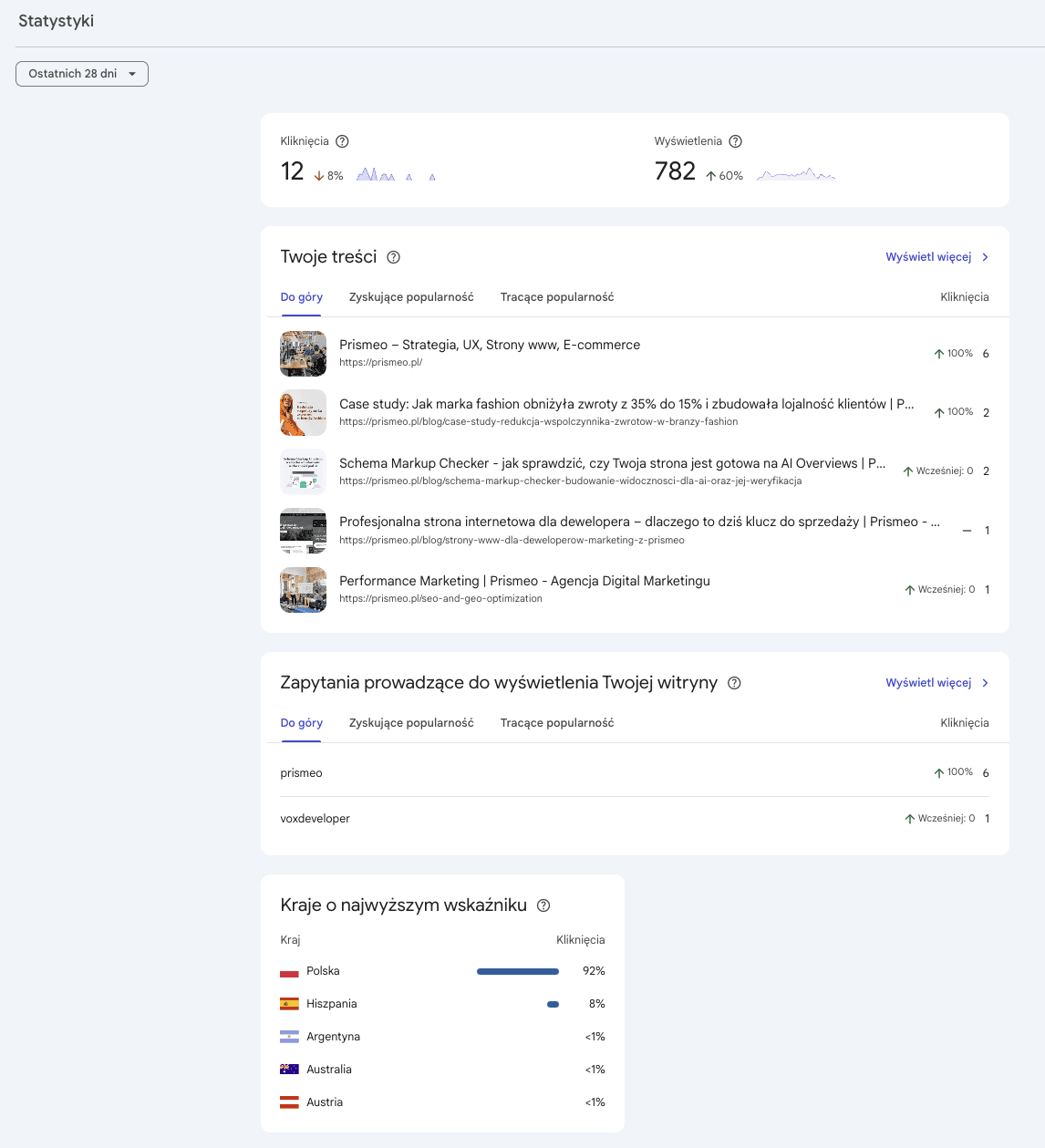The height and width of the screenshot is (1148, 1045).
Task: Click Kliknięcia column header in countries card
Action: pos(581,940)
